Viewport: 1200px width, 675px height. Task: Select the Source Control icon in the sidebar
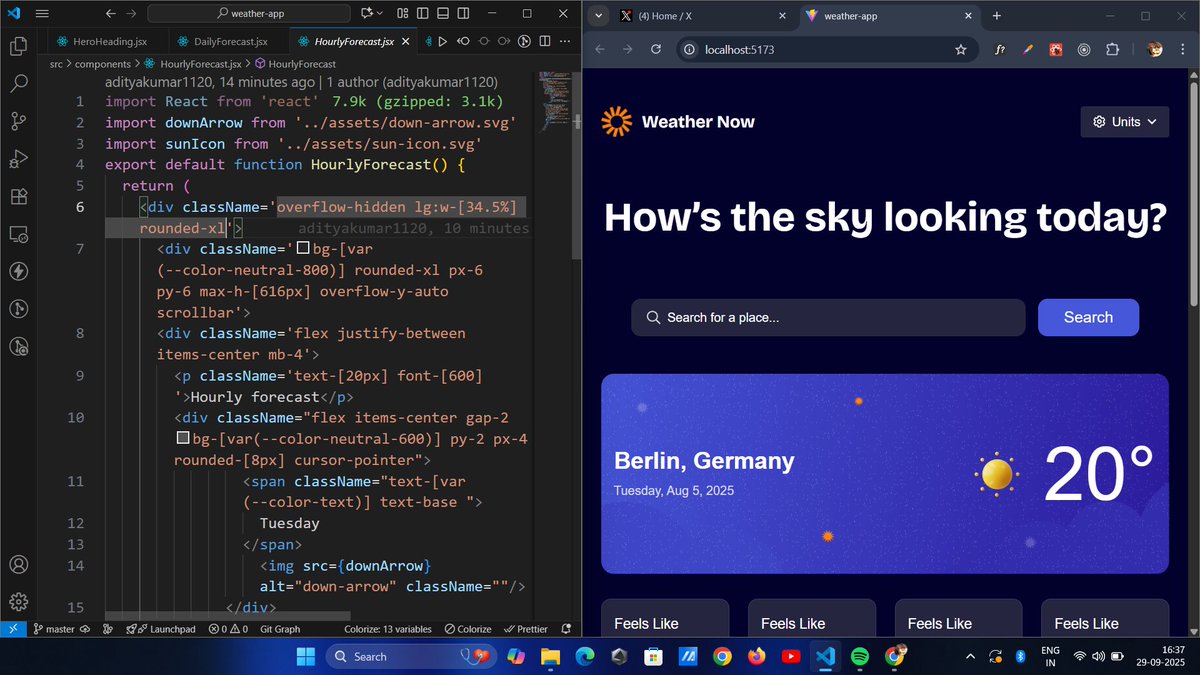click(x=18, y=121)
